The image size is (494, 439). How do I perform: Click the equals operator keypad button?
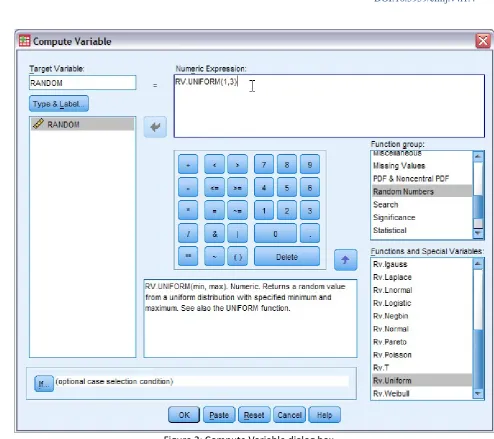tap(214, 210)
